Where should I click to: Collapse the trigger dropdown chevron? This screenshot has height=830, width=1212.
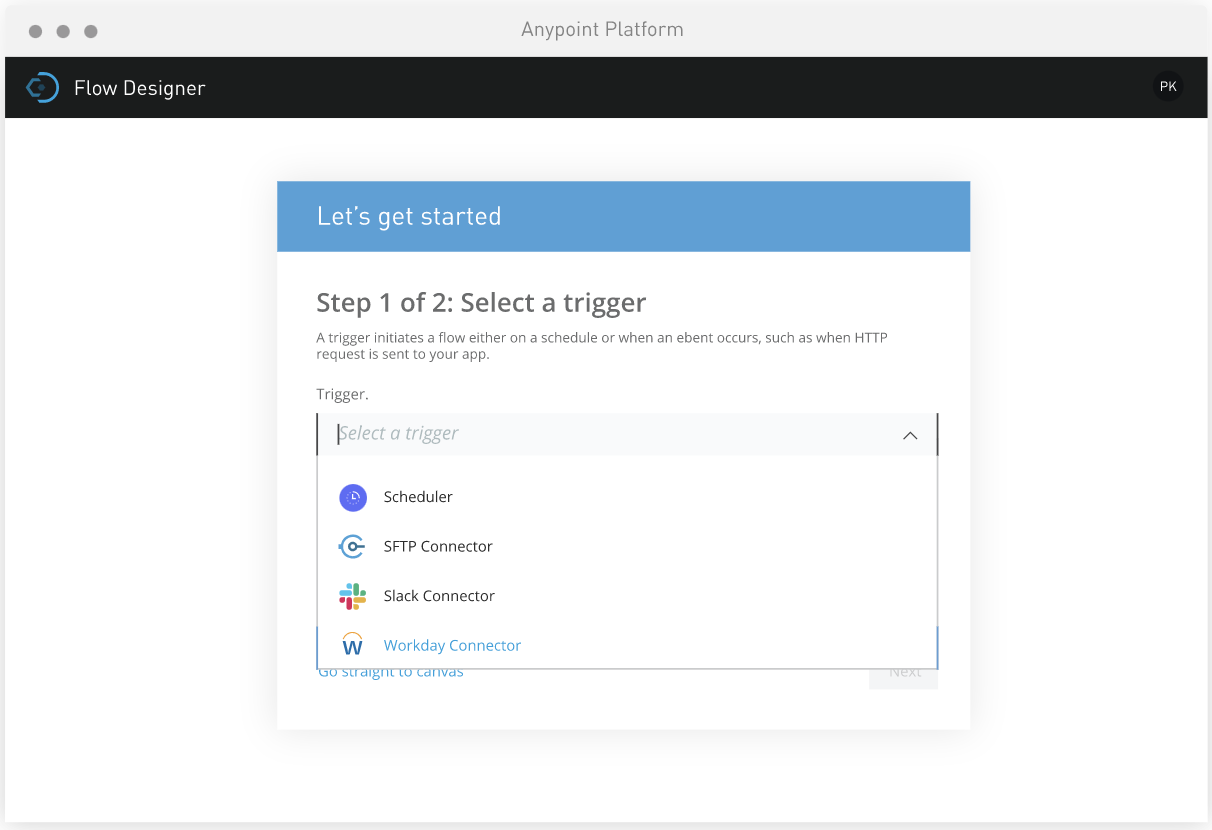tap(910, 435)
